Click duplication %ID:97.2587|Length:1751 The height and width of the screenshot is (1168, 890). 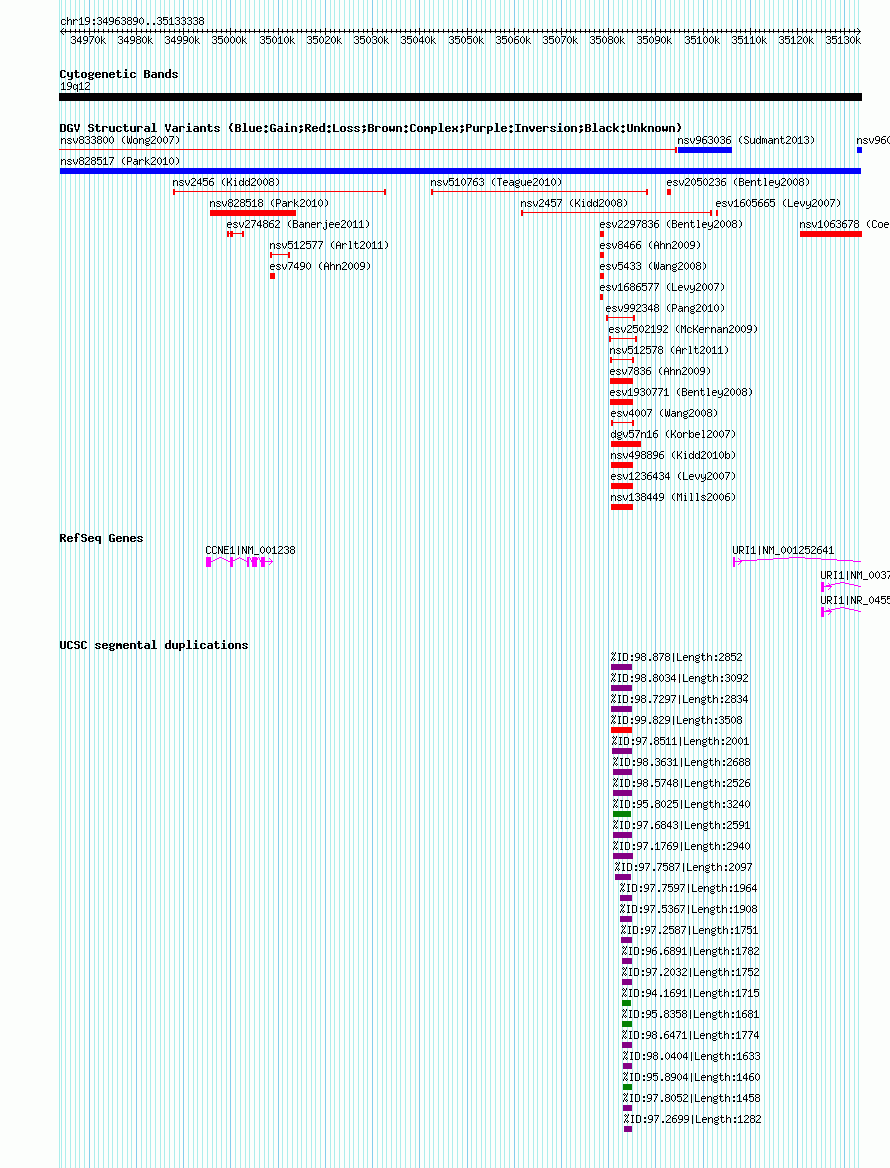click(690, 930)
